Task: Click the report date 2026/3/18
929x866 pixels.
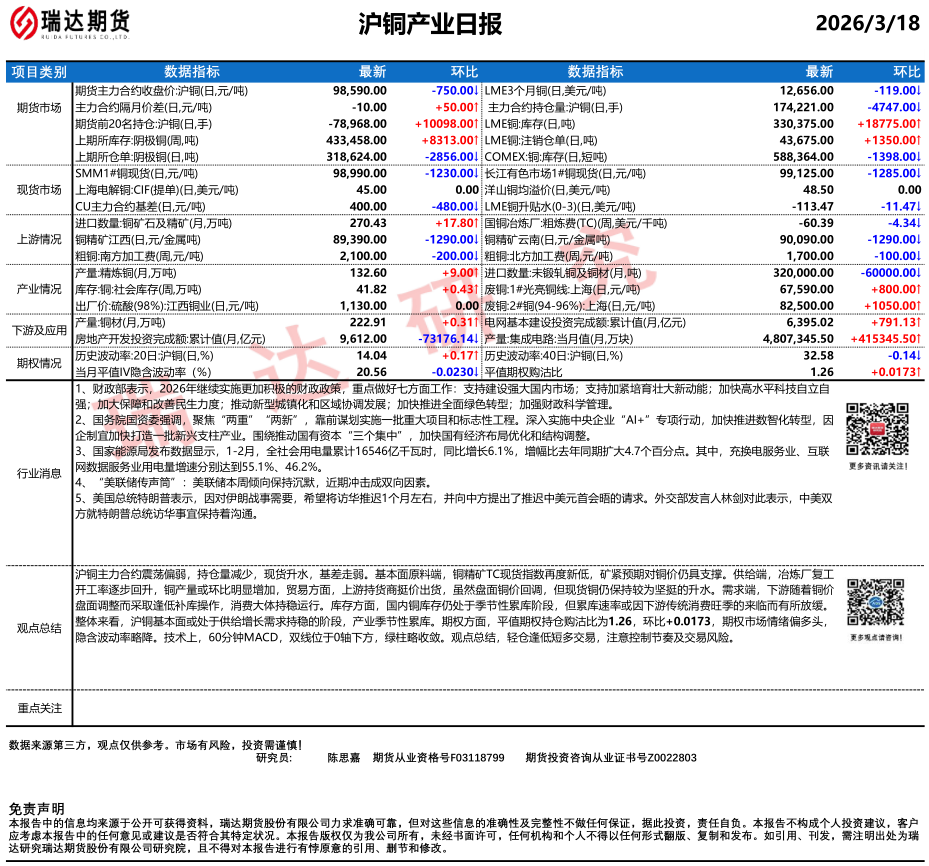Action: point(869,23)
